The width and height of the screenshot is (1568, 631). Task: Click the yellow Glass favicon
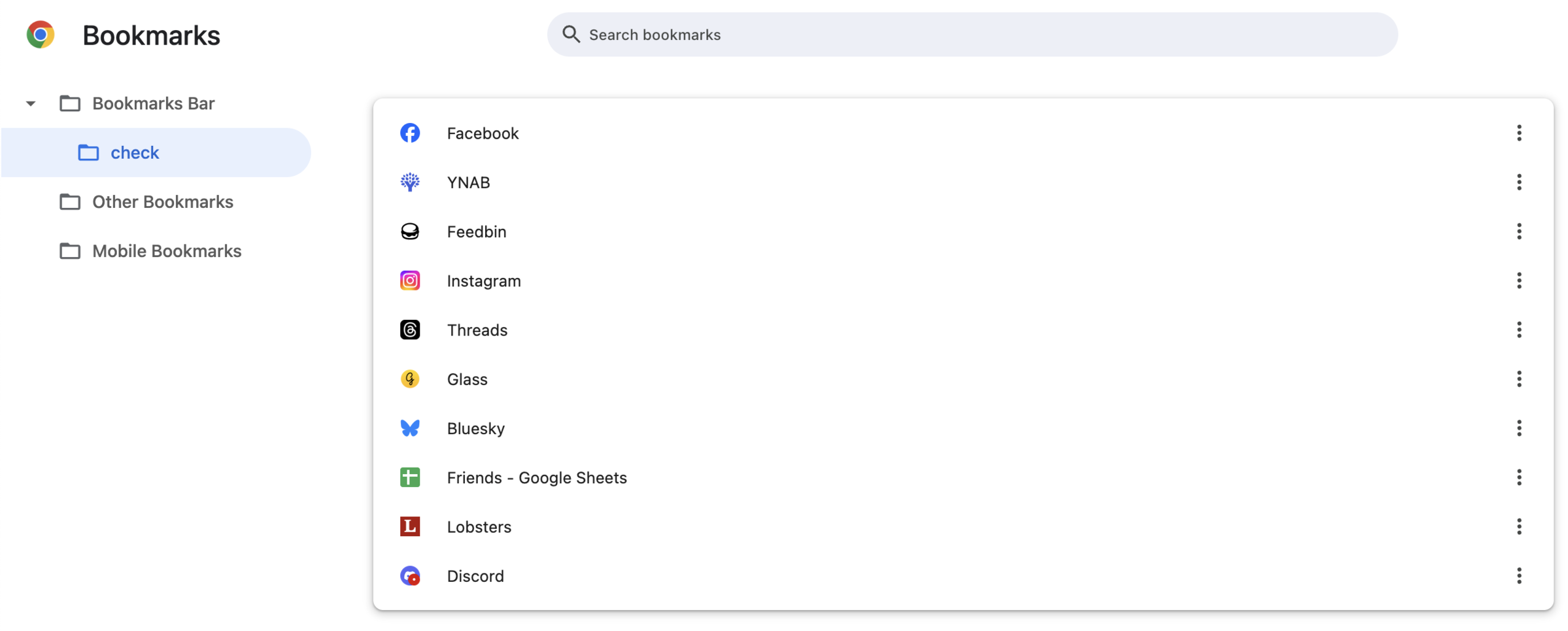click(410, 379)
